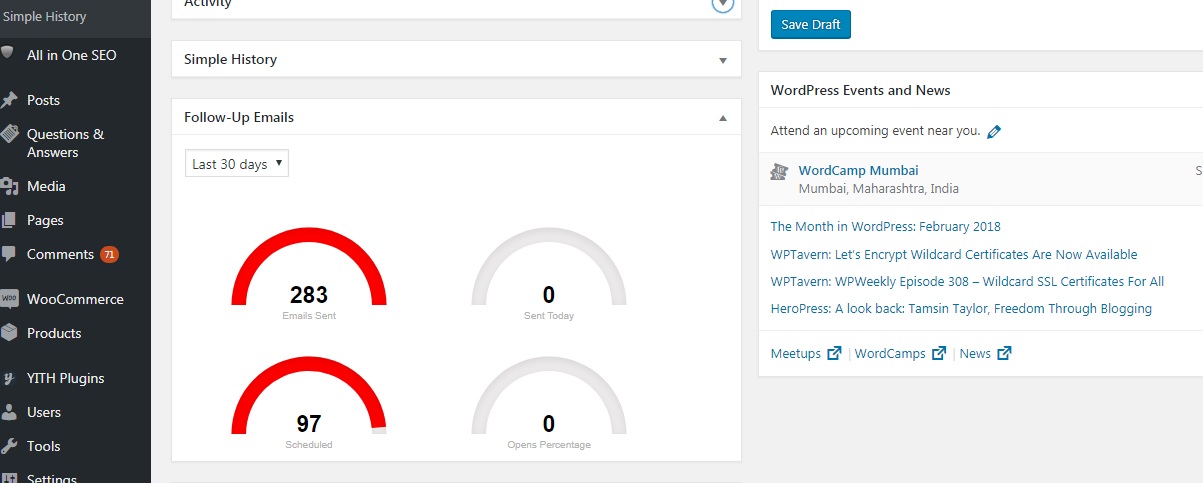Open YITH Plugins menu
The height and width of the screenshot is (483, 1203).
65,378
